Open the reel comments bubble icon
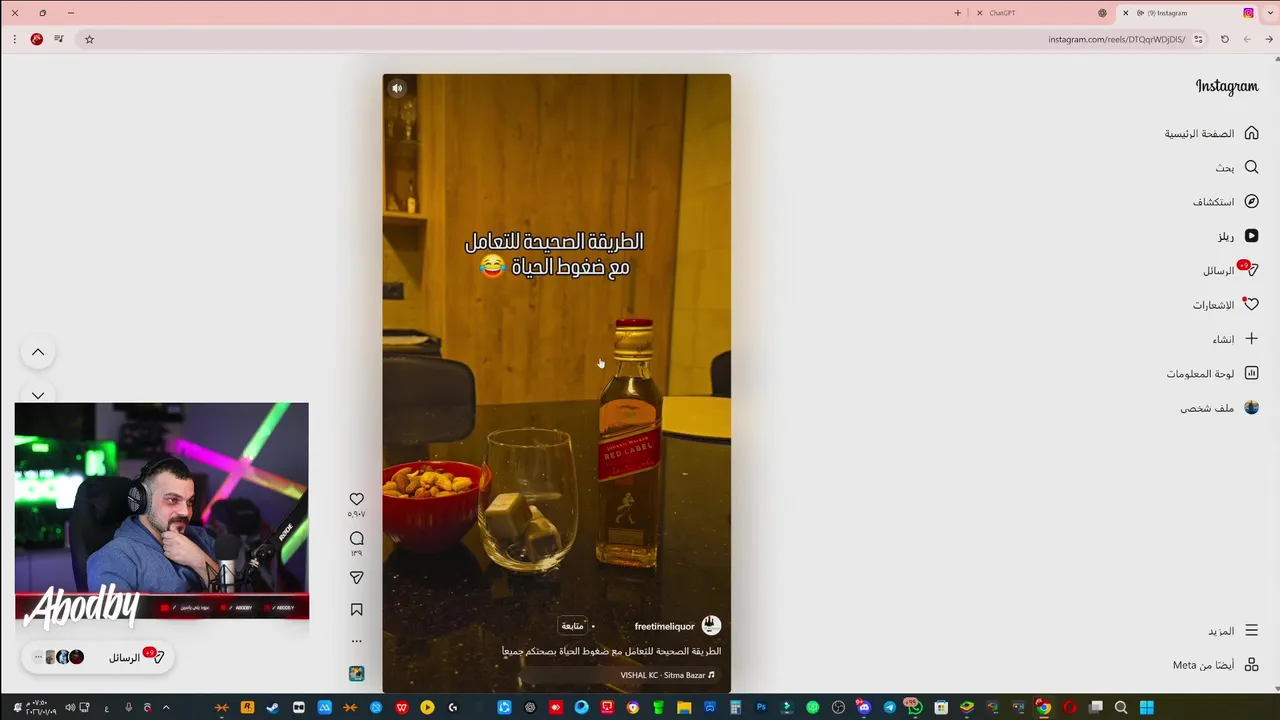Screen dimensions: 1280x720 point(357,538)
